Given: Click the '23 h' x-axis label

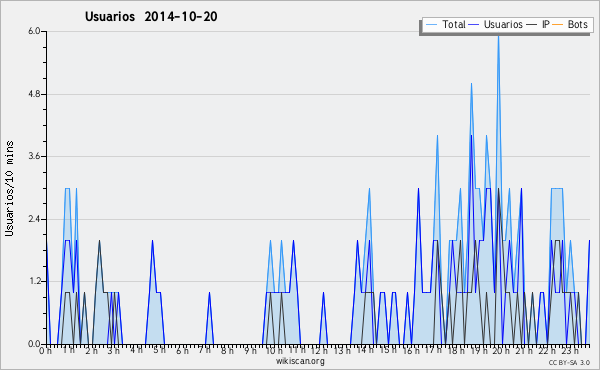Looking at the screenshot, I should click(x=570, y=351).
